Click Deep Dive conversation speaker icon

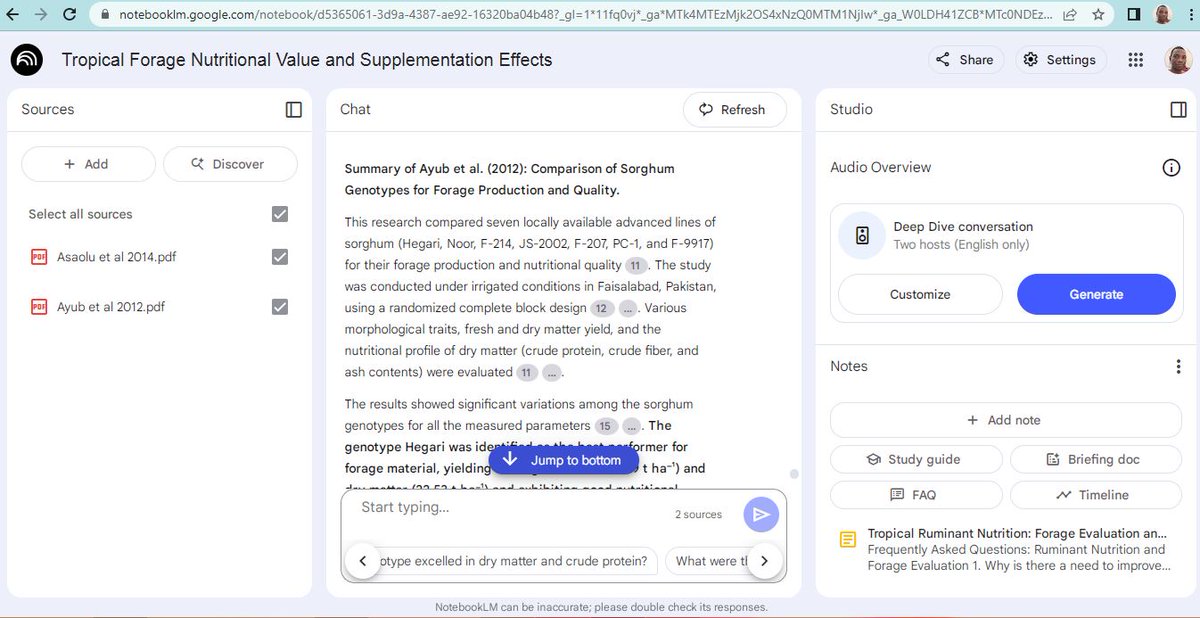(862, 236)
